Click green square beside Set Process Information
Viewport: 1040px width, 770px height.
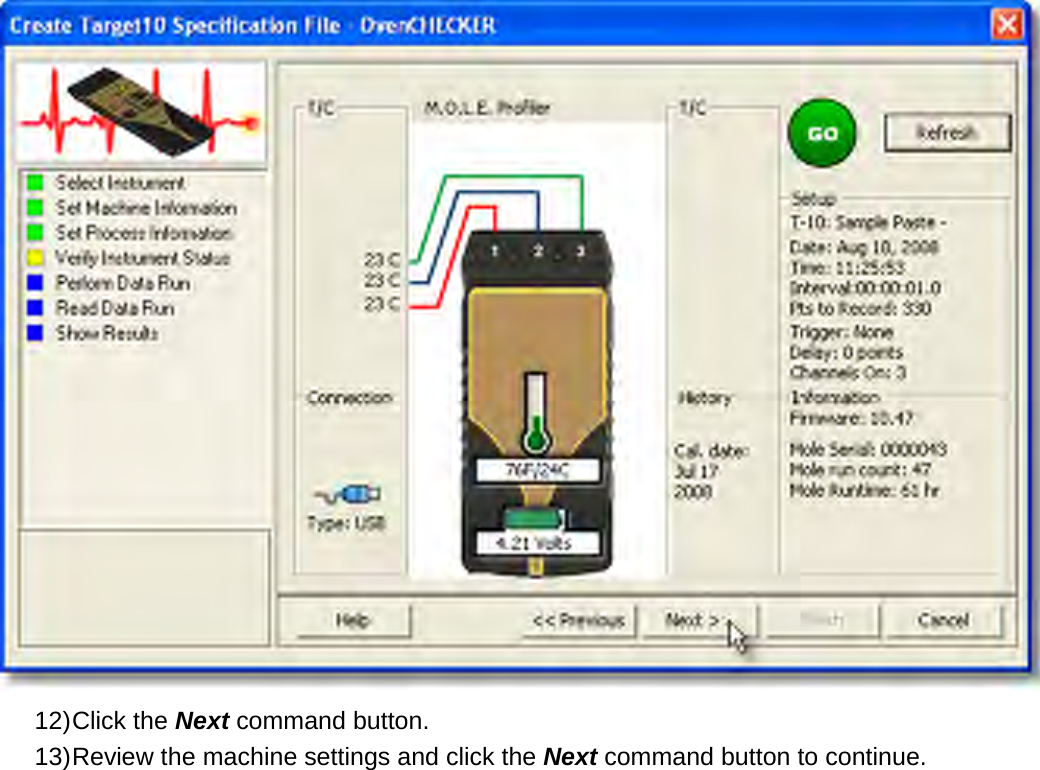(35, 233)
